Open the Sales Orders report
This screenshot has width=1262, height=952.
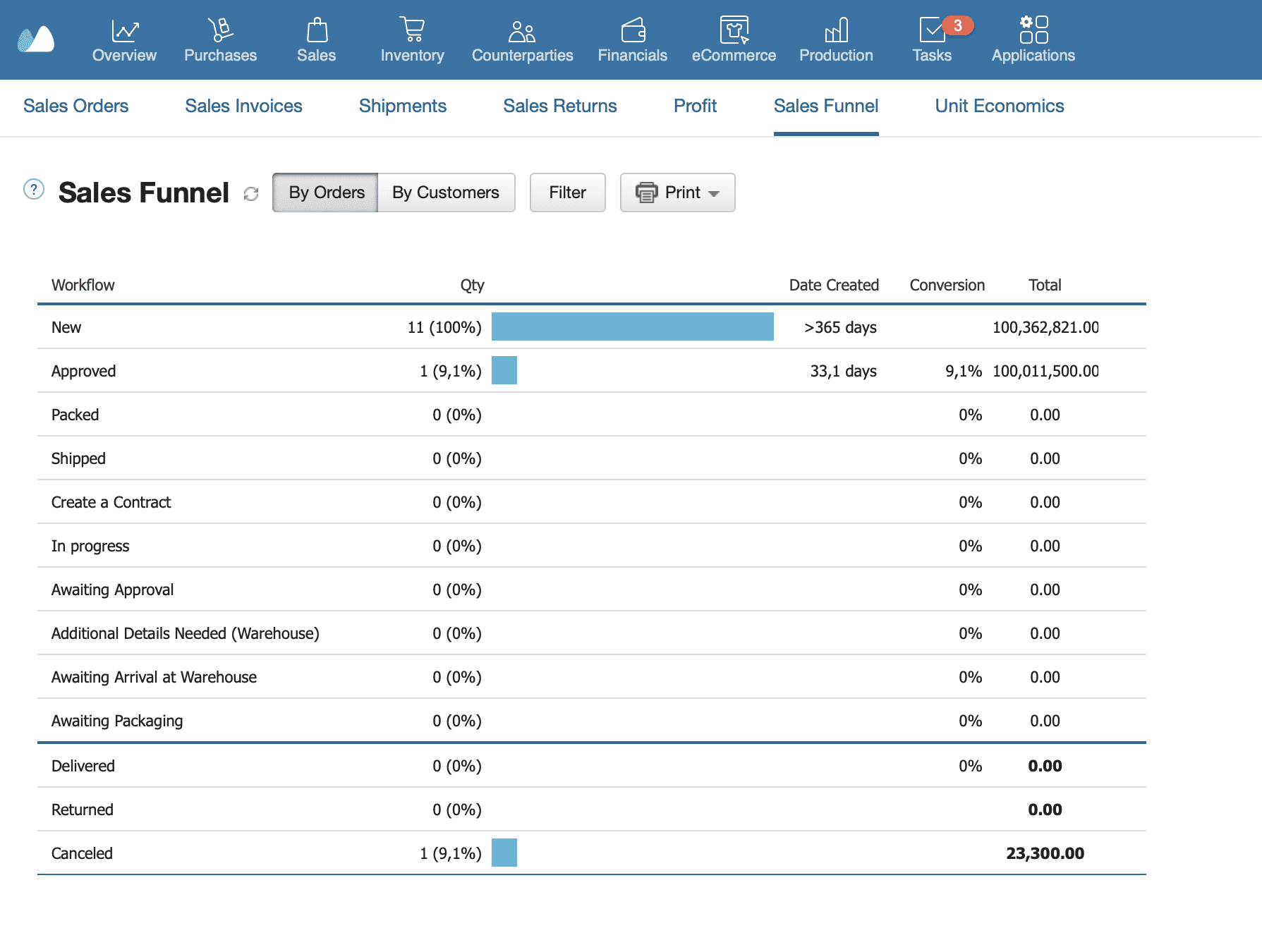click(x=75, y=106)
